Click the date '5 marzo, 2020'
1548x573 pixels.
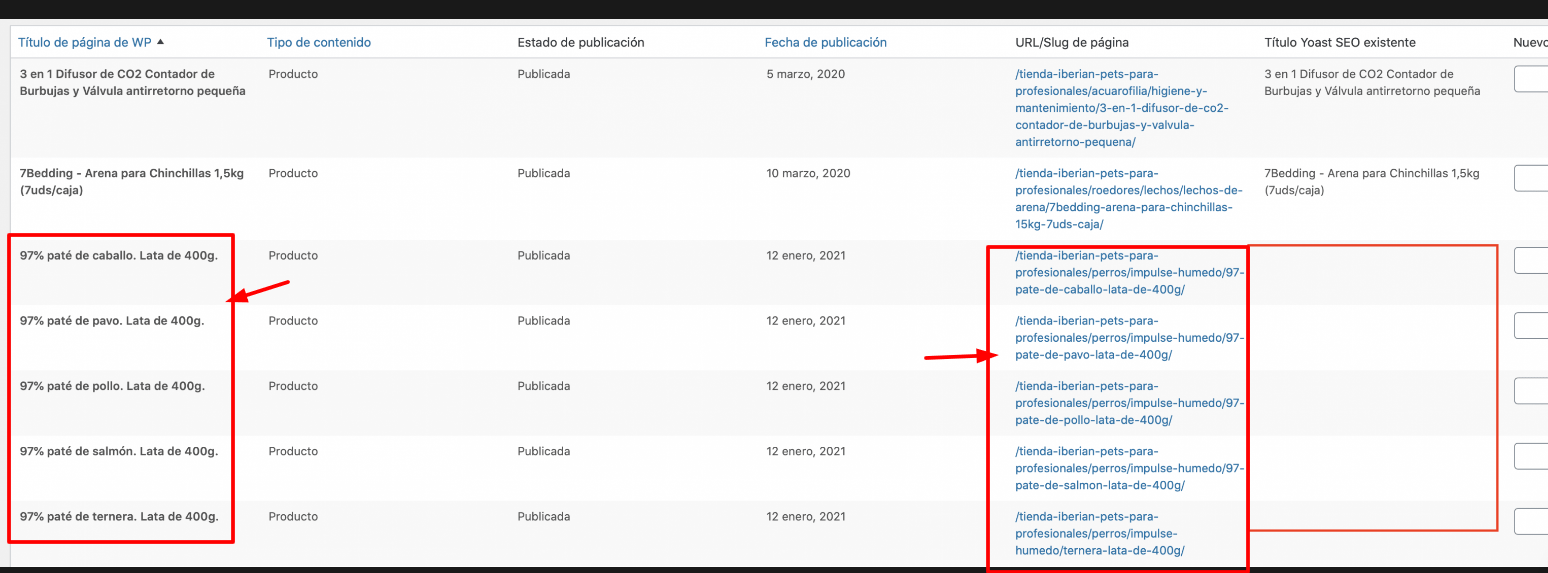[805, 74]
